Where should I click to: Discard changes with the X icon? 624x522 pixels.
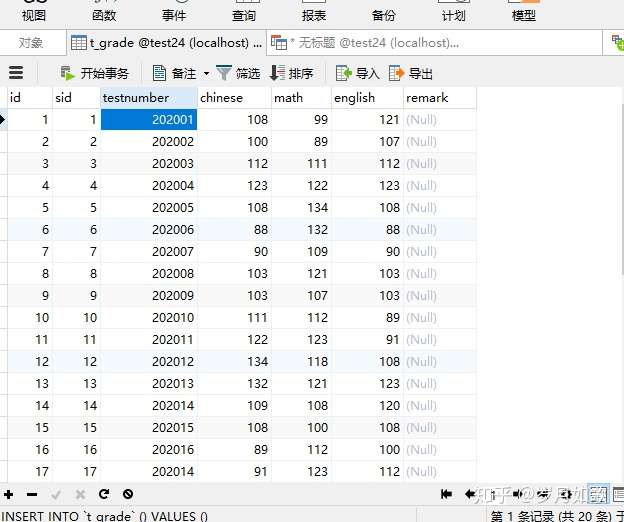(80, 495)
